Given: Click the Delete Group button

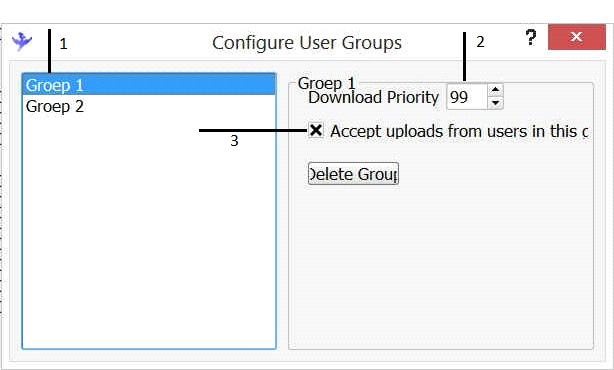Looking at the screenshot, I should (x=353, y=173).
